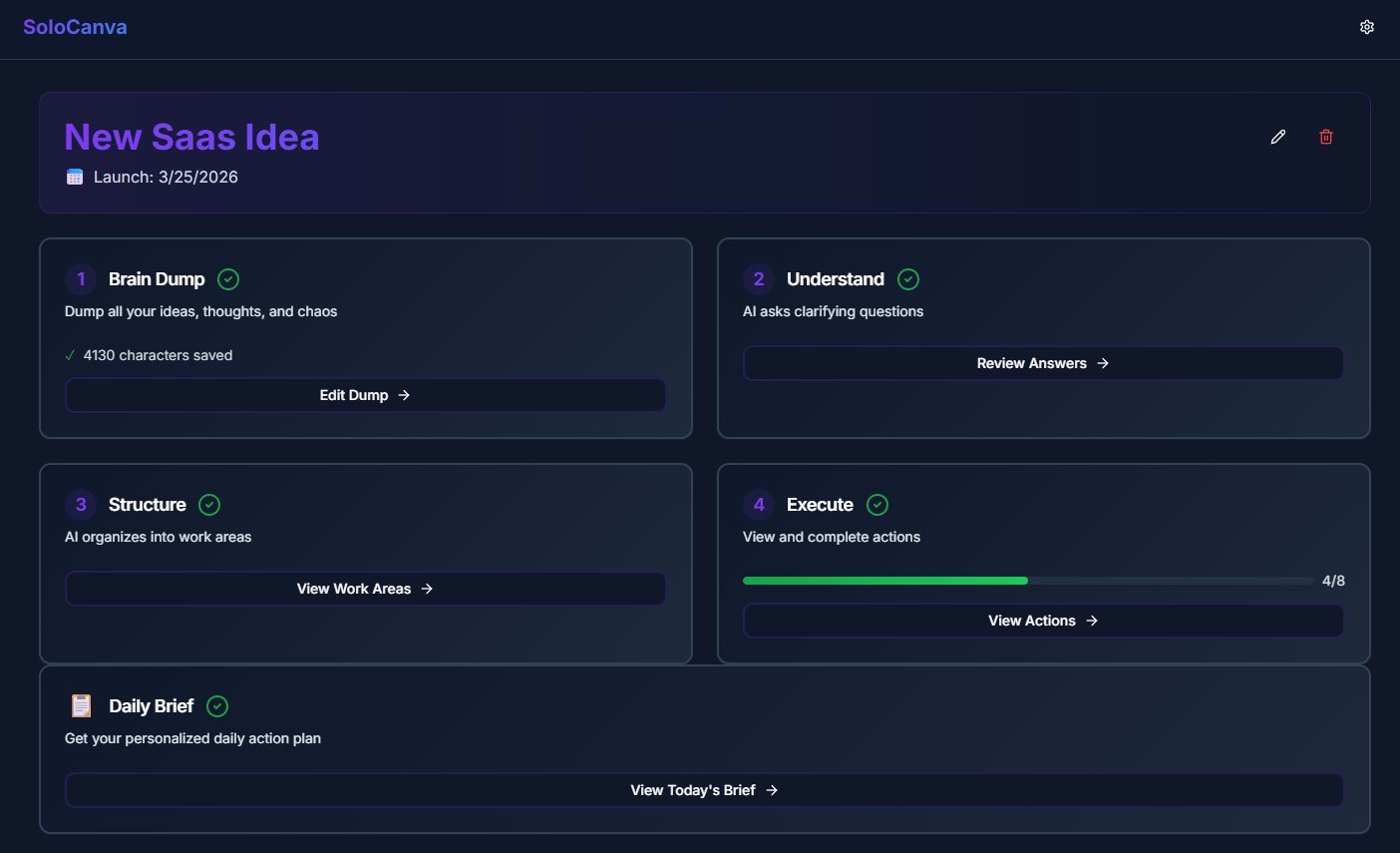Click the Structure completed checkmark
1400x853 pixels.
coord(209,505)
